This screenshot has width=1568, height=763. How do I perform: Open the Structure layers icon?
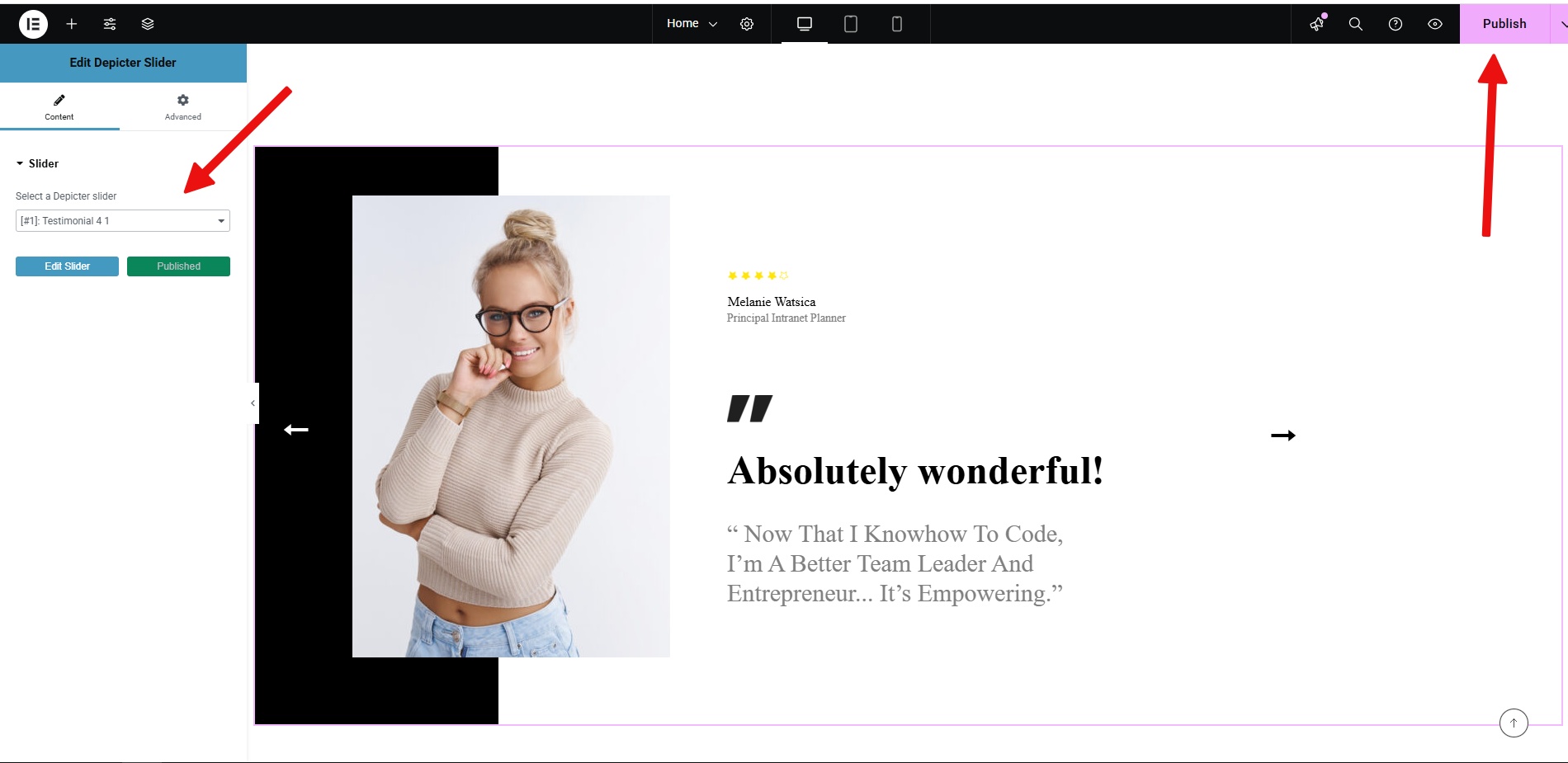pos(148,24)
